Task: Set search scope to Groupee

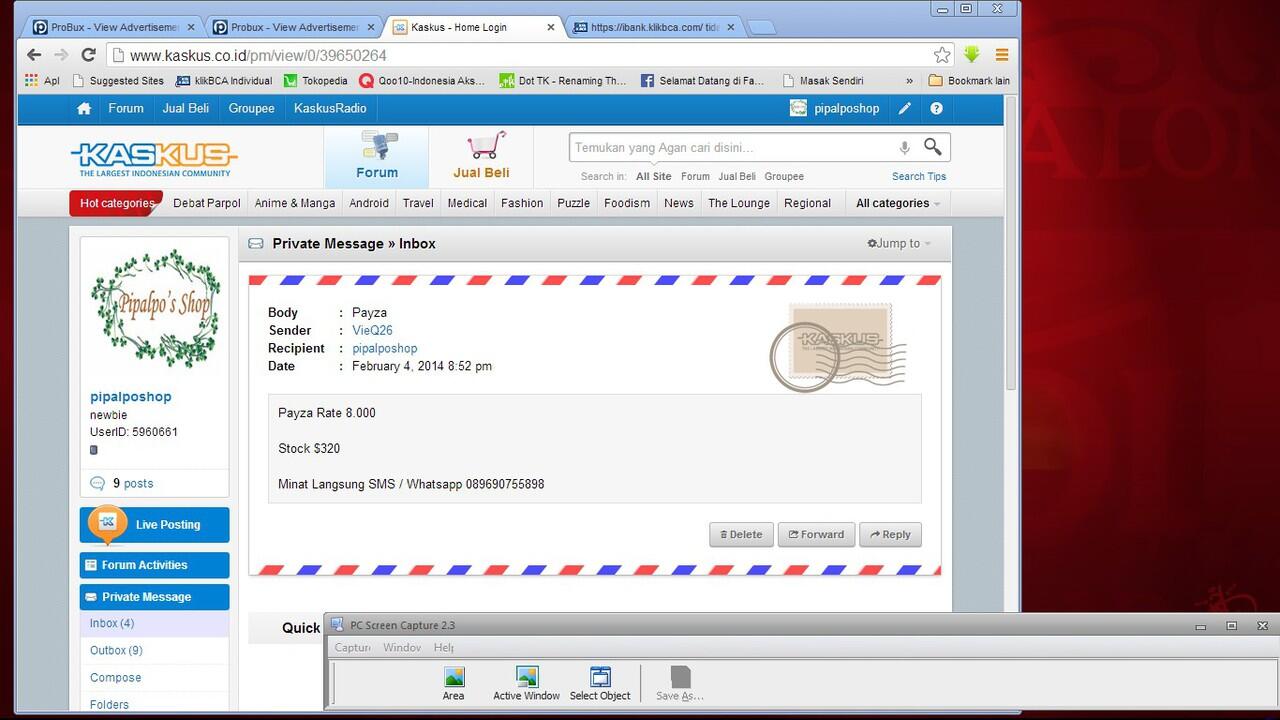Action: click(x=784, y=177)
